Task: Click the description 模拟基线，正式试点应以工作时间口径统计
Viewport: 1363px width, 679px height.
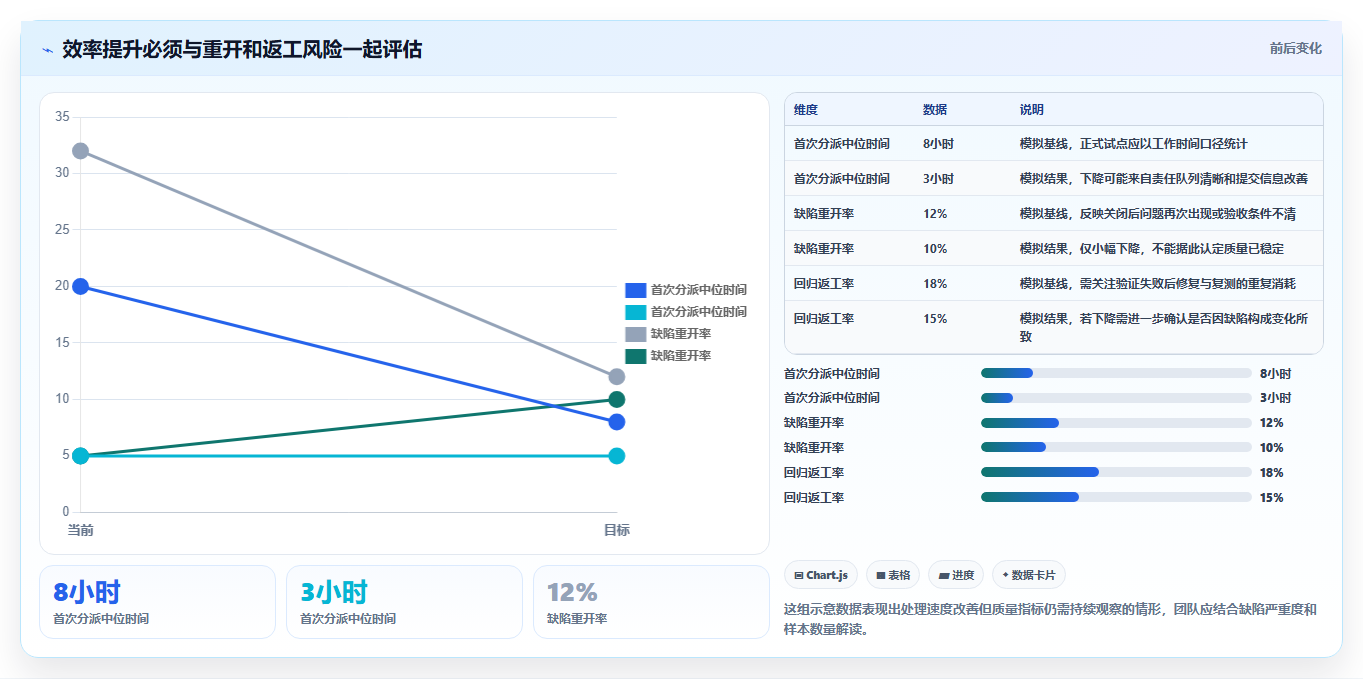Action: coord(1133,144)
